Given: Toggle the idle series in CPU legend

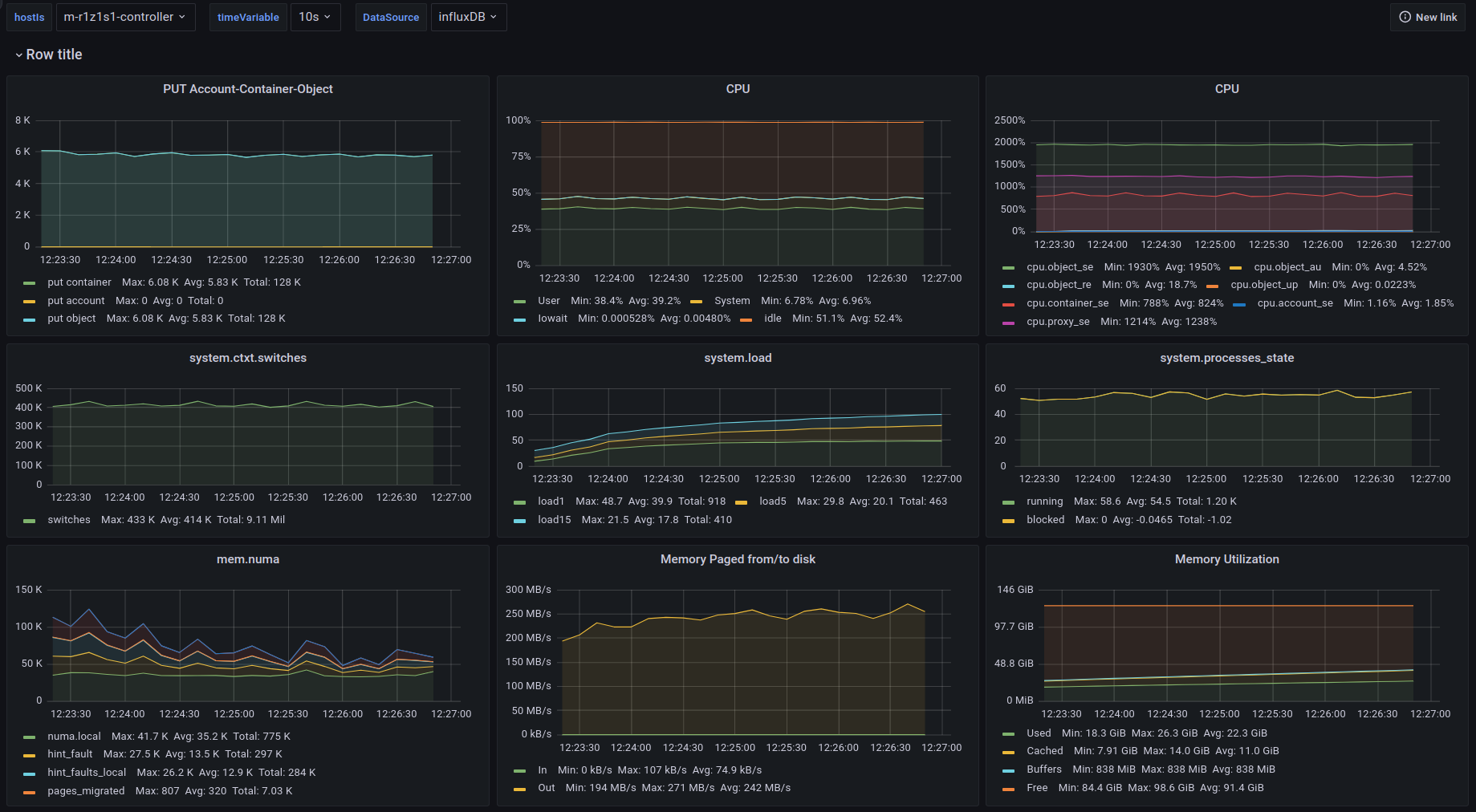Looking at the screenshot, I should [772, 319].
